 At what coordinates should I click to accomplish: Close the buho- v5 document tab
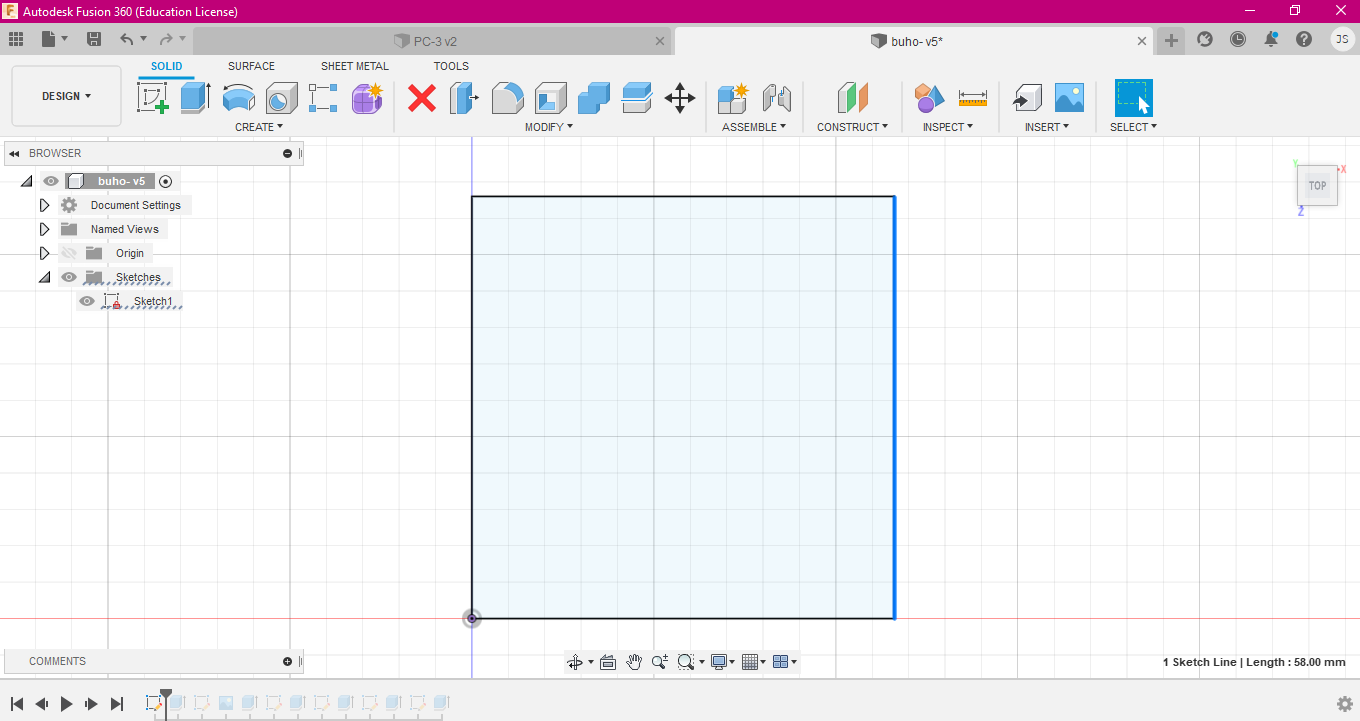[1143, 41]
